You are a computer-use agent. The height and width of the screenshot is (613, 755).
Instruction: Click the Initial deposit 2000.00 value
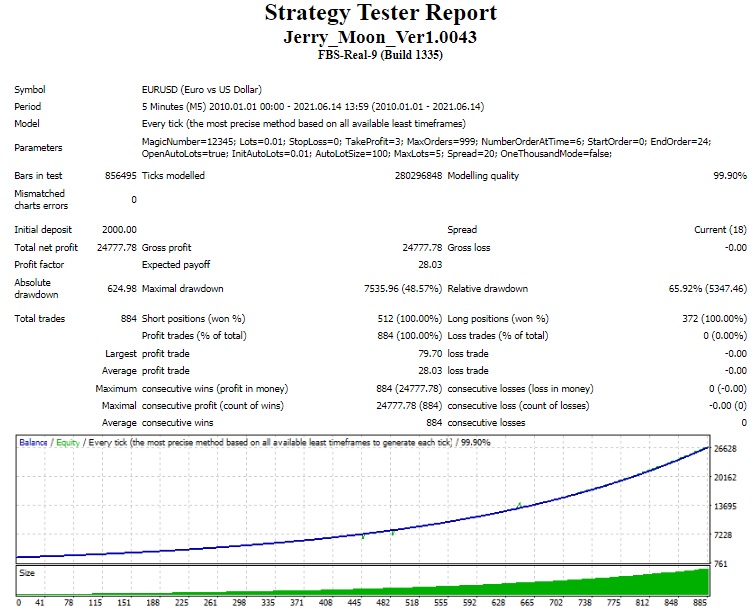(x=119, y=230)
